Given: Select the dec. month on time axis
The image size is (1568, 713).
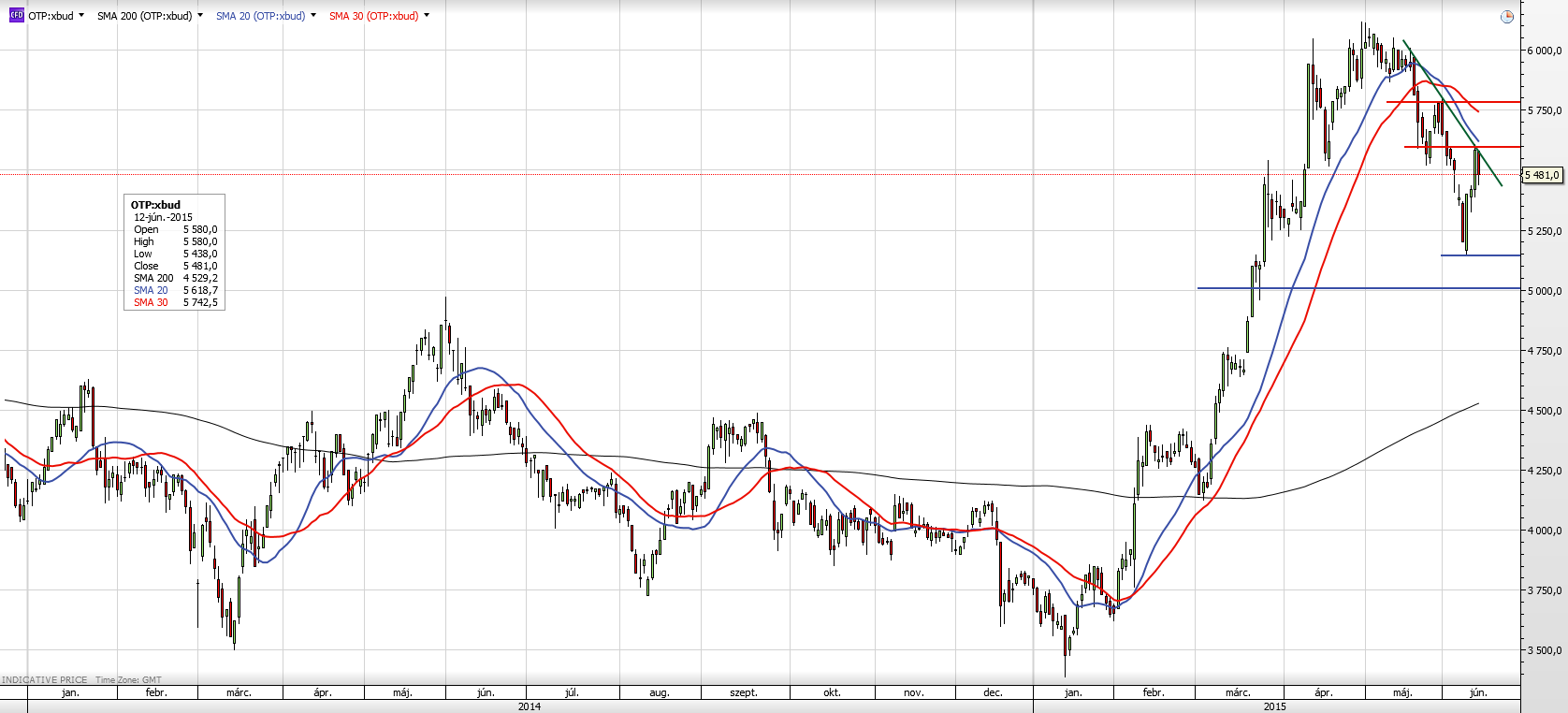Looking at the screenshot, I should (993, 692).
